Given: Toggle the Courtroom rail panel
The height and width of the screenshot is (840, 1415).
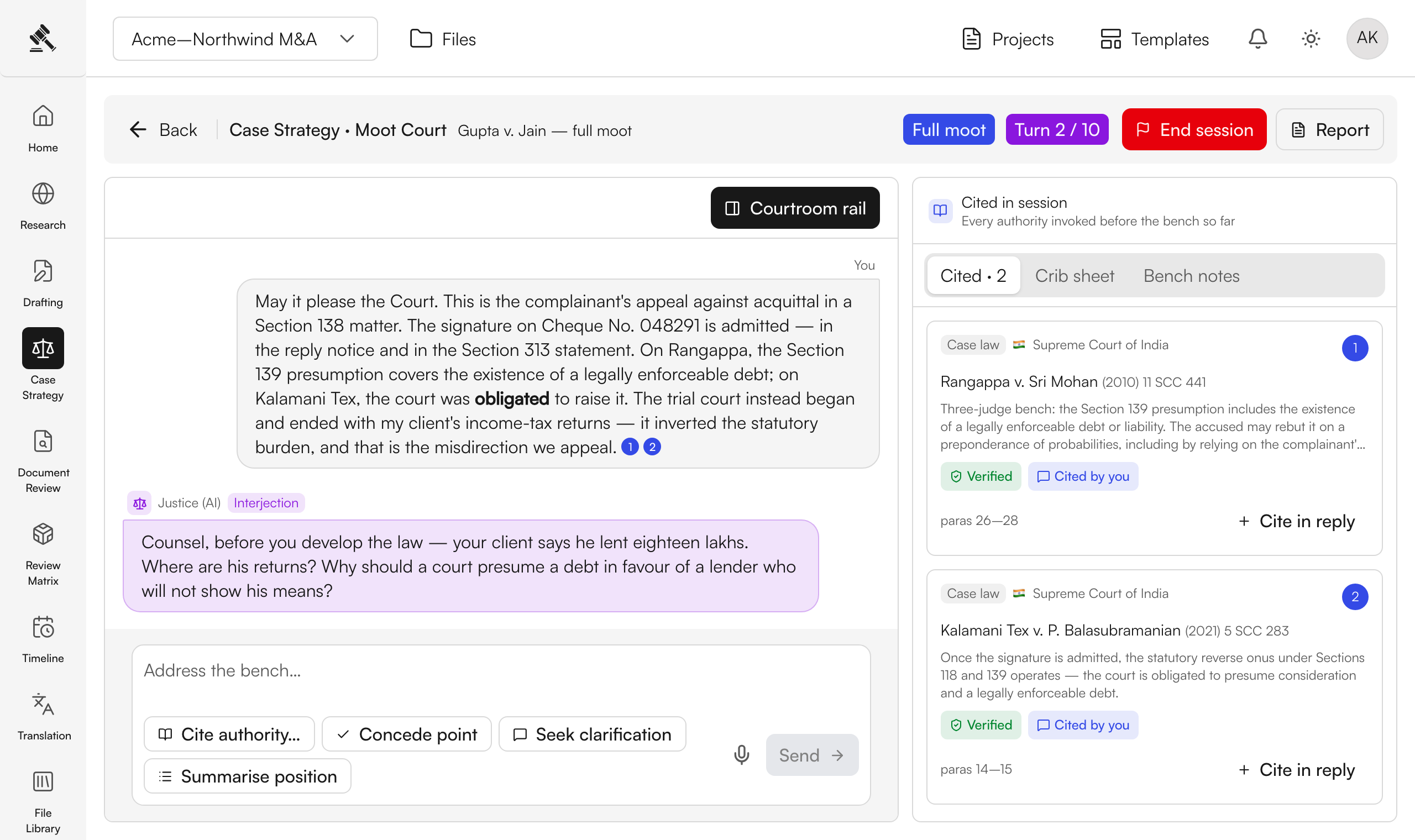Looking at the screenshot, I should pos(795,208).
